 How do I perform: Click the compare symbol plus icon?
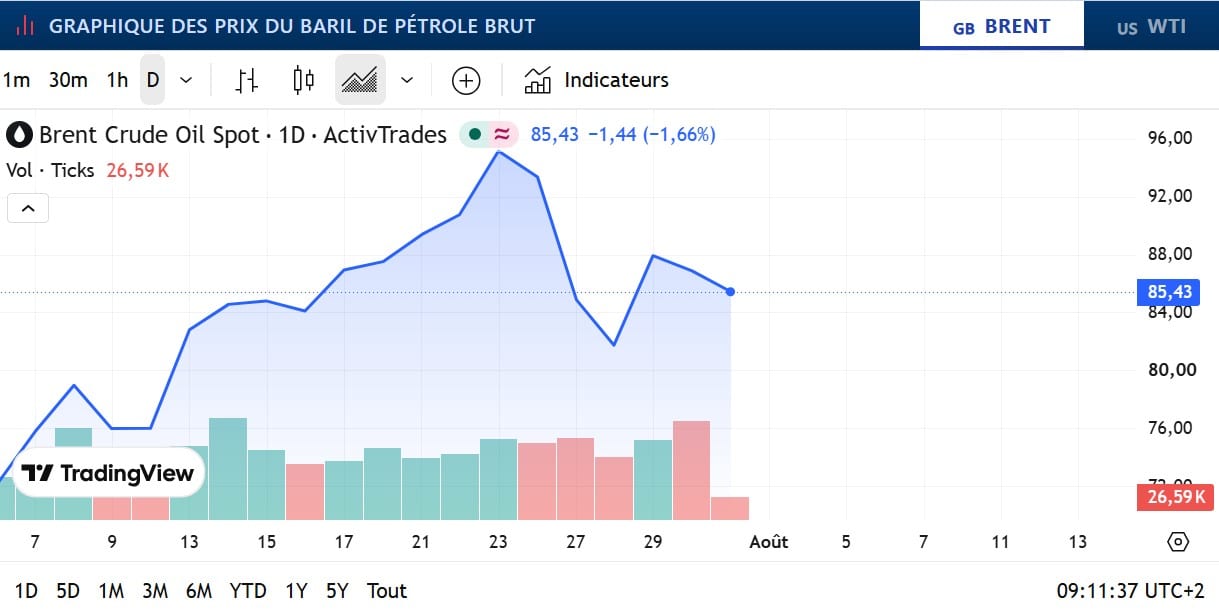click(x=466, y=80)
